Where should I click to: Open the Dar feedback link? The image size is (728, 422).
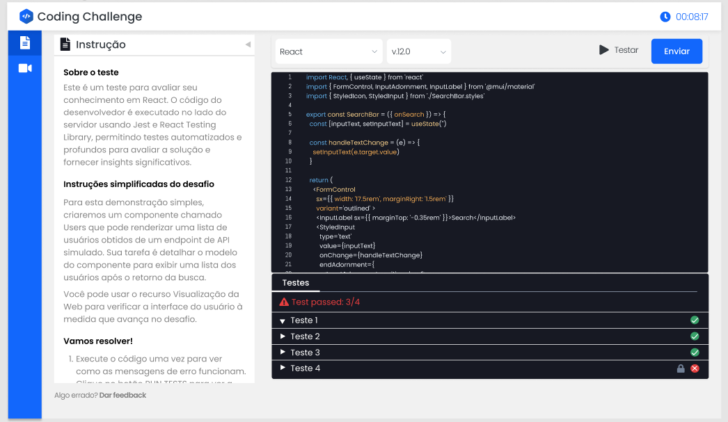pos(122,395)
